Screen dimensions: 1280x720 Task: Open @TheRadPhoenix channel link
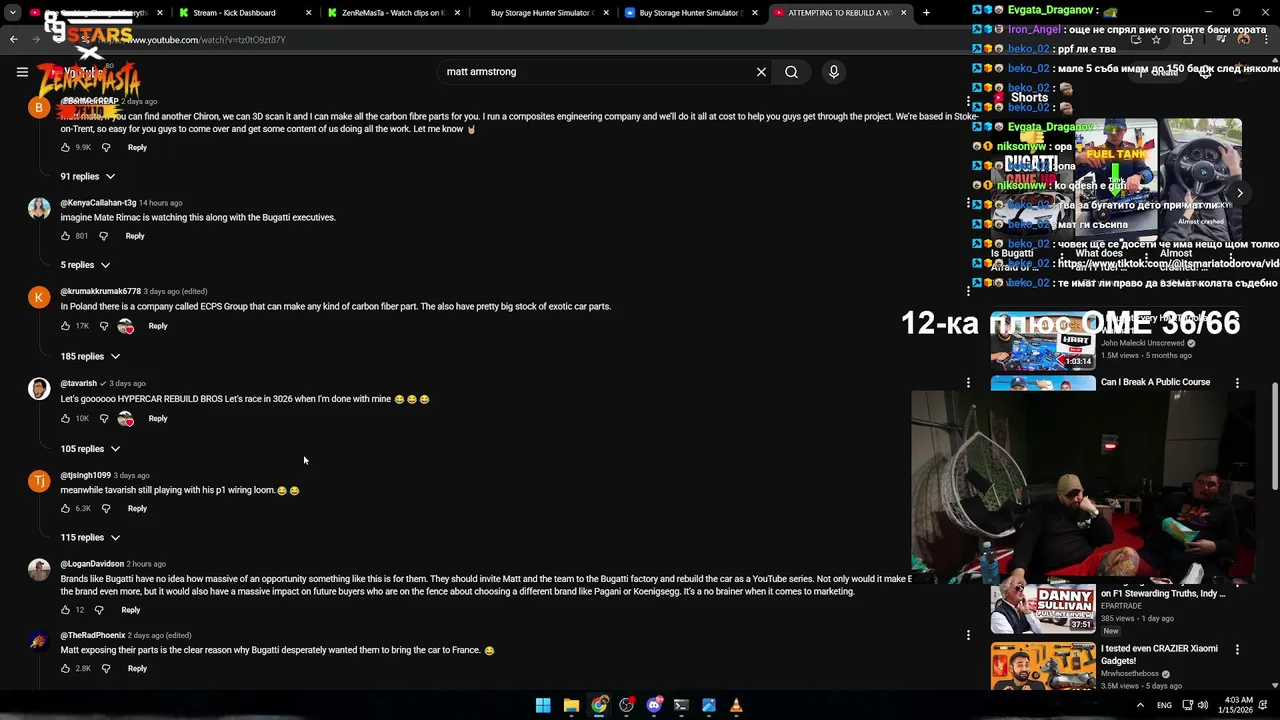93,636
